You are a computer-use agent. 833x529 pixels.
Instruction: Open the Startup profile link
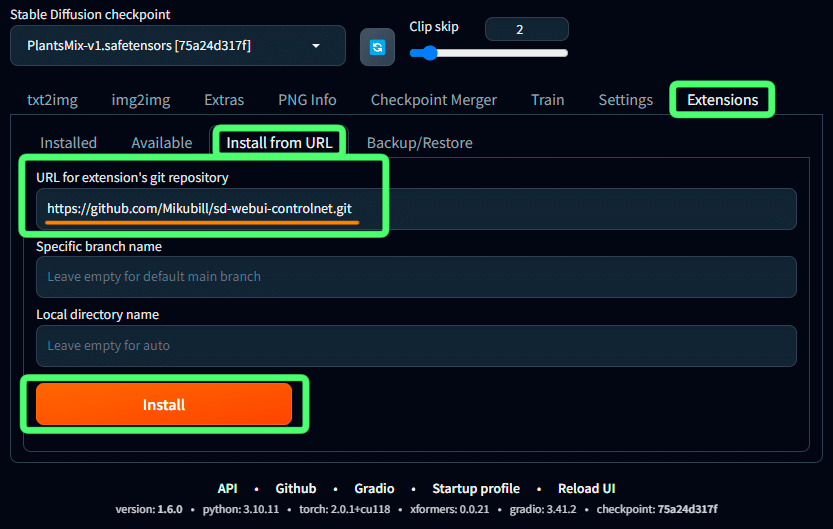pyautogui.click(x=475, y=489)
